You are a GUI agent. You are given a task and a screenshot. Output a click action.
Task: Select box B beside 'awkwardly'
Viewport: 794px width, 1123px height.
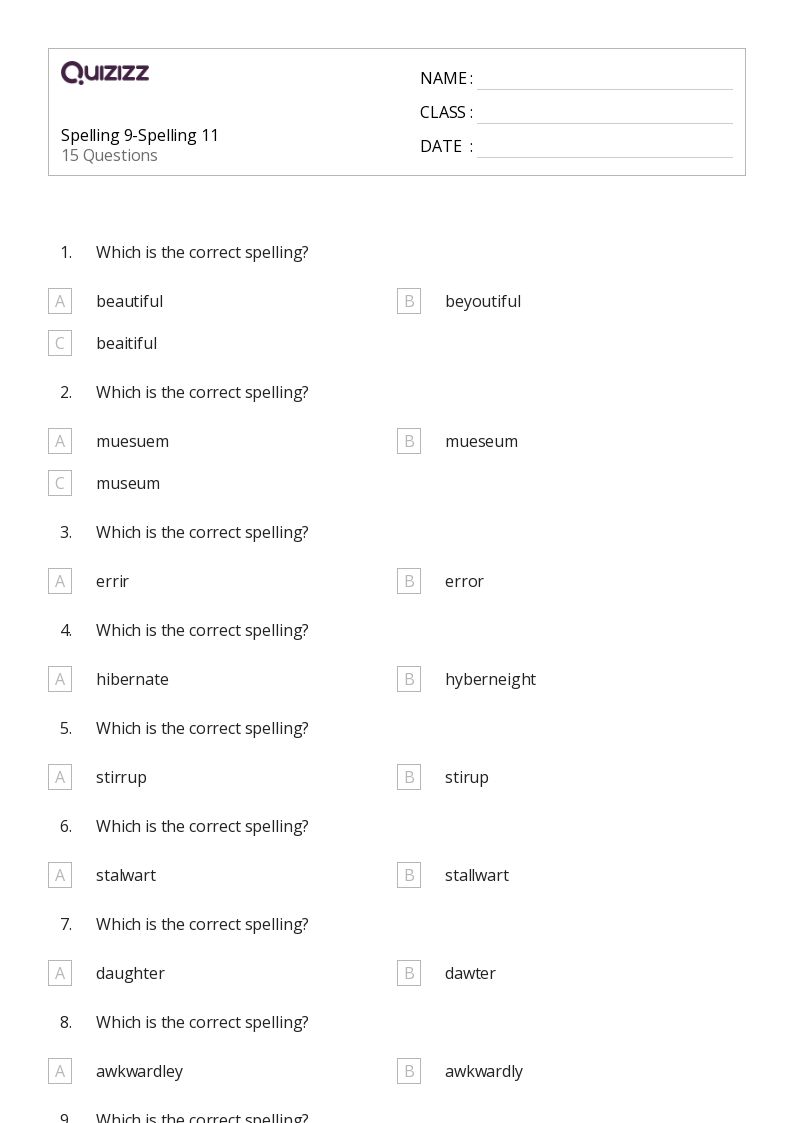point(409,1071)
